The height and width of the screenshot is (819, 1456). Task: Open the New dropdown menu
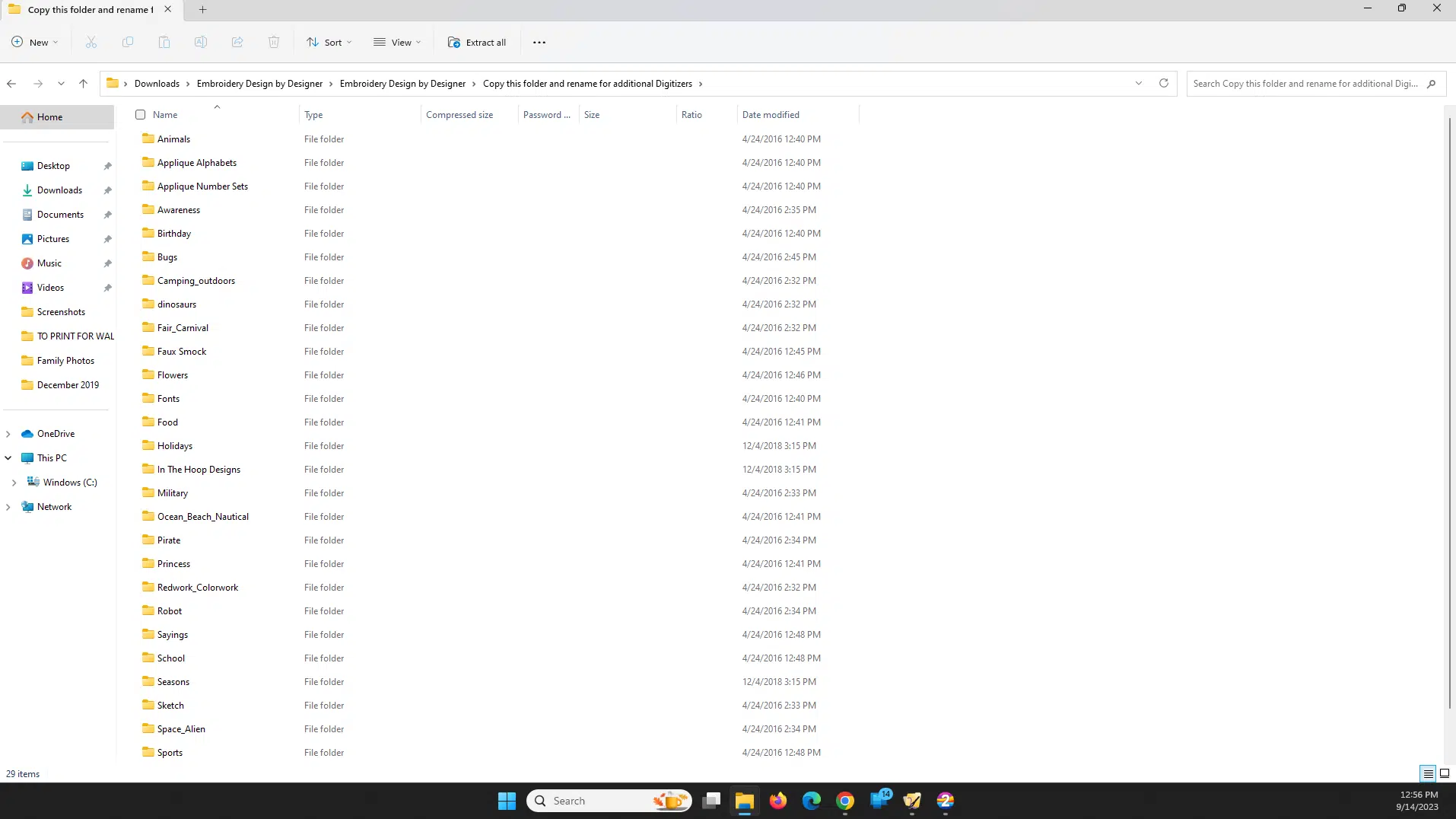pyautogui.click(x=35, y=43)
